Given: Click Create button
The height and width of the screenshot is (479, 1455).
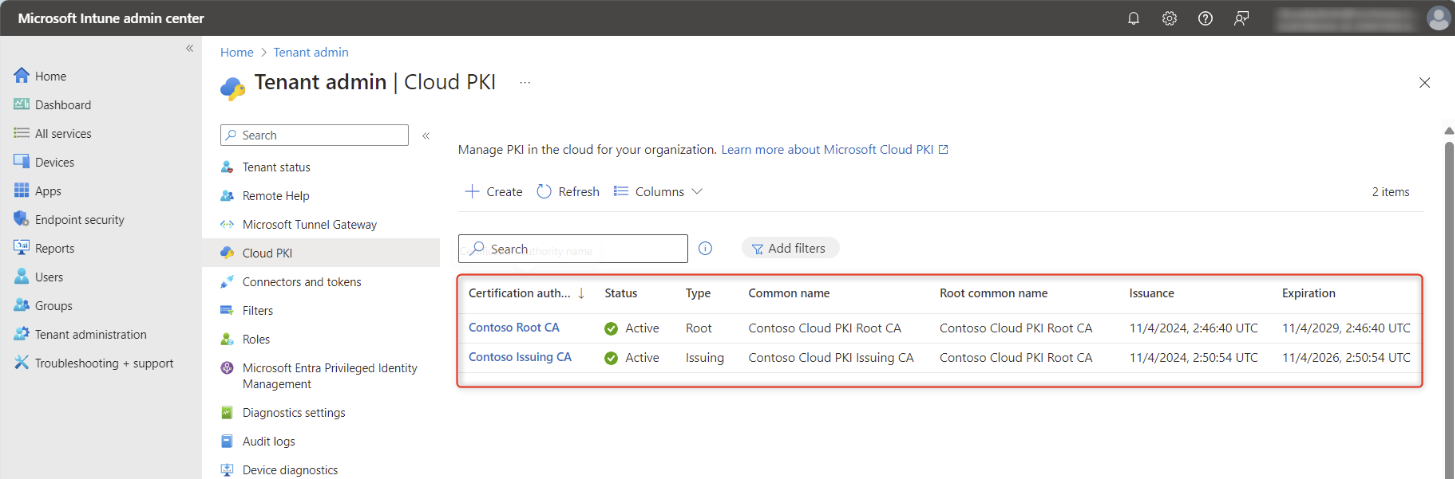Looking at the screenshot, I should (494, 192).
